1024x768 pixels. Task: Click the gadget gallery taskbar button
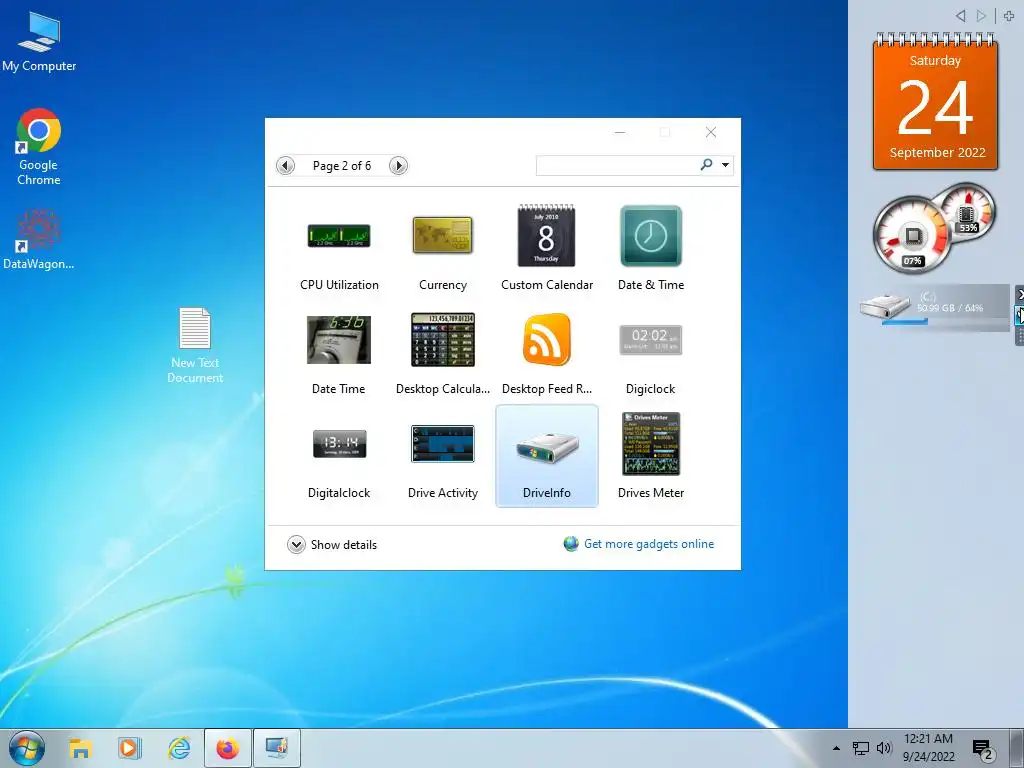tap(277, 748)
